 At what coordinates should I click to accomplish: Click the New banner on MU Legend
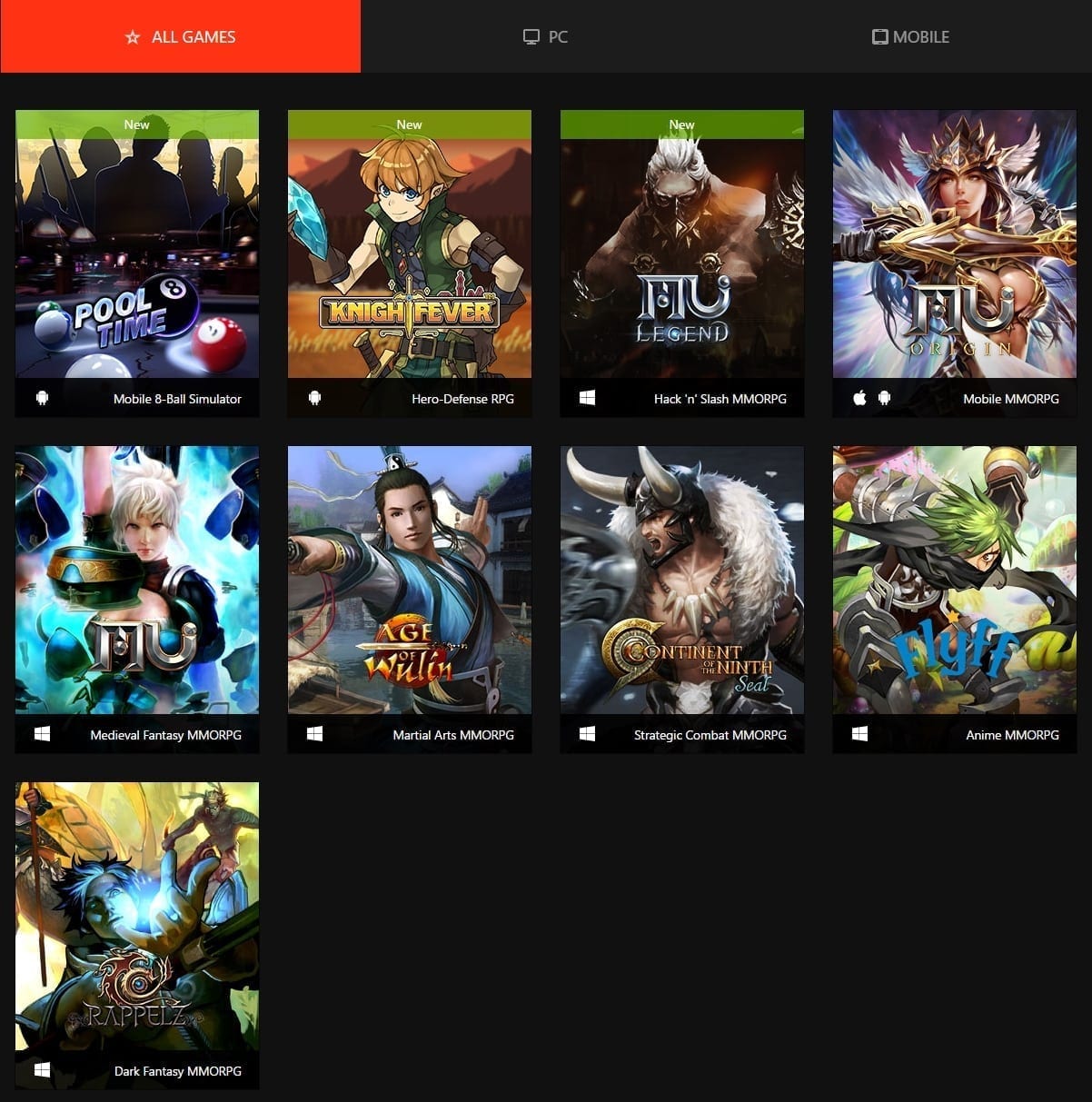(x=681, y=124)
